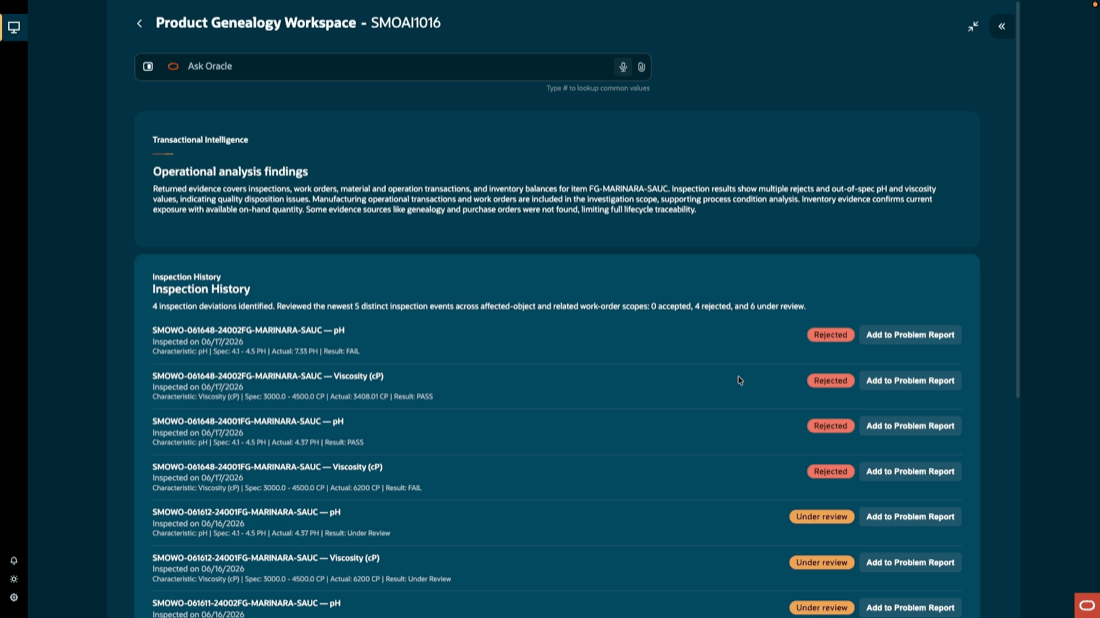Click Rejected badge on SMOWO-061648-24001 Viscosity row

pyautogui.click(x=831, y=471)
